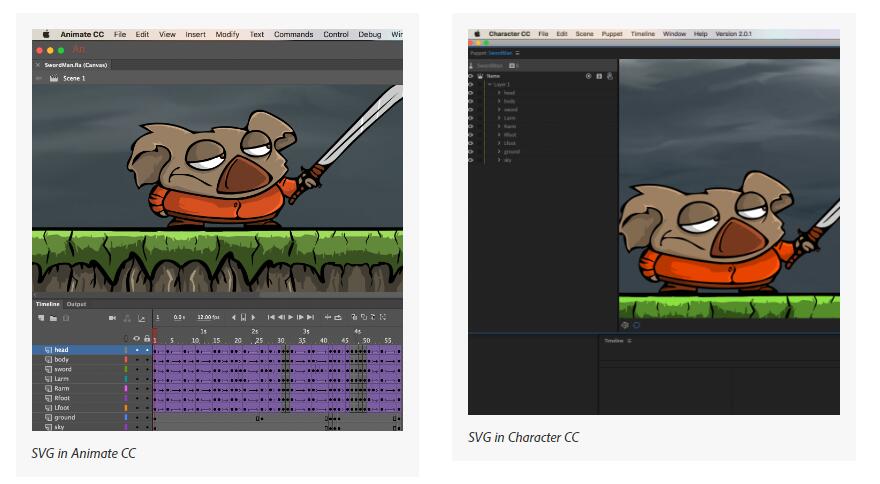Viewport: 880px width, 484px height.
Task: Open the Puppet panel menu icon in Character CC
Action: click(517, 53)
